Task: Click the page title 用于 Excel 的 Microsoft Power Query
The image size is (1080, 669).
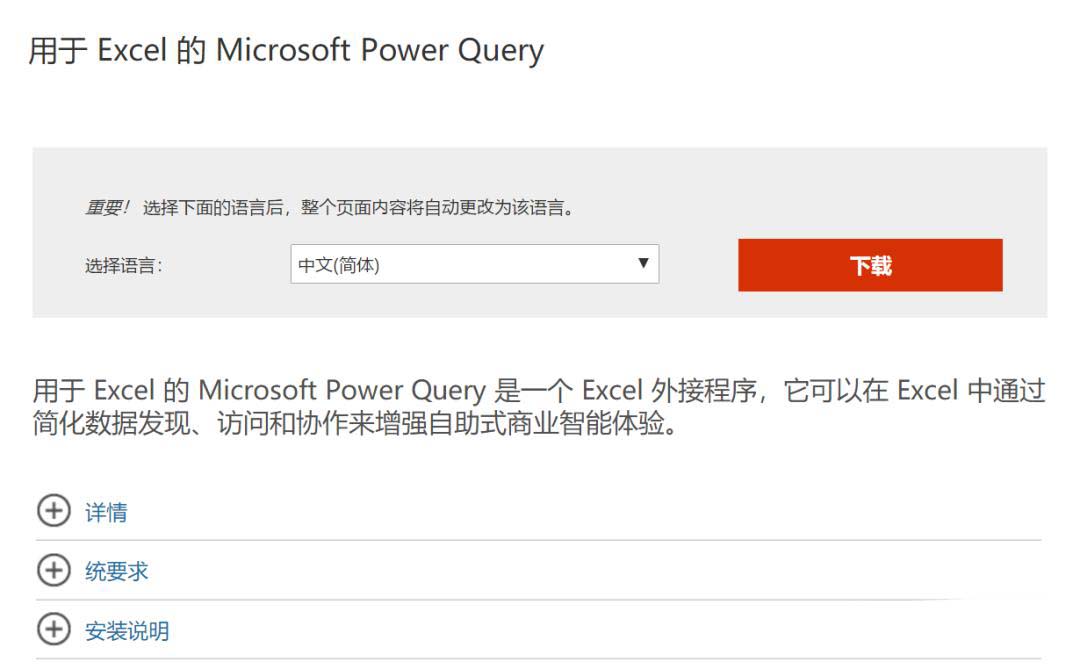Action: click(286, 51)
